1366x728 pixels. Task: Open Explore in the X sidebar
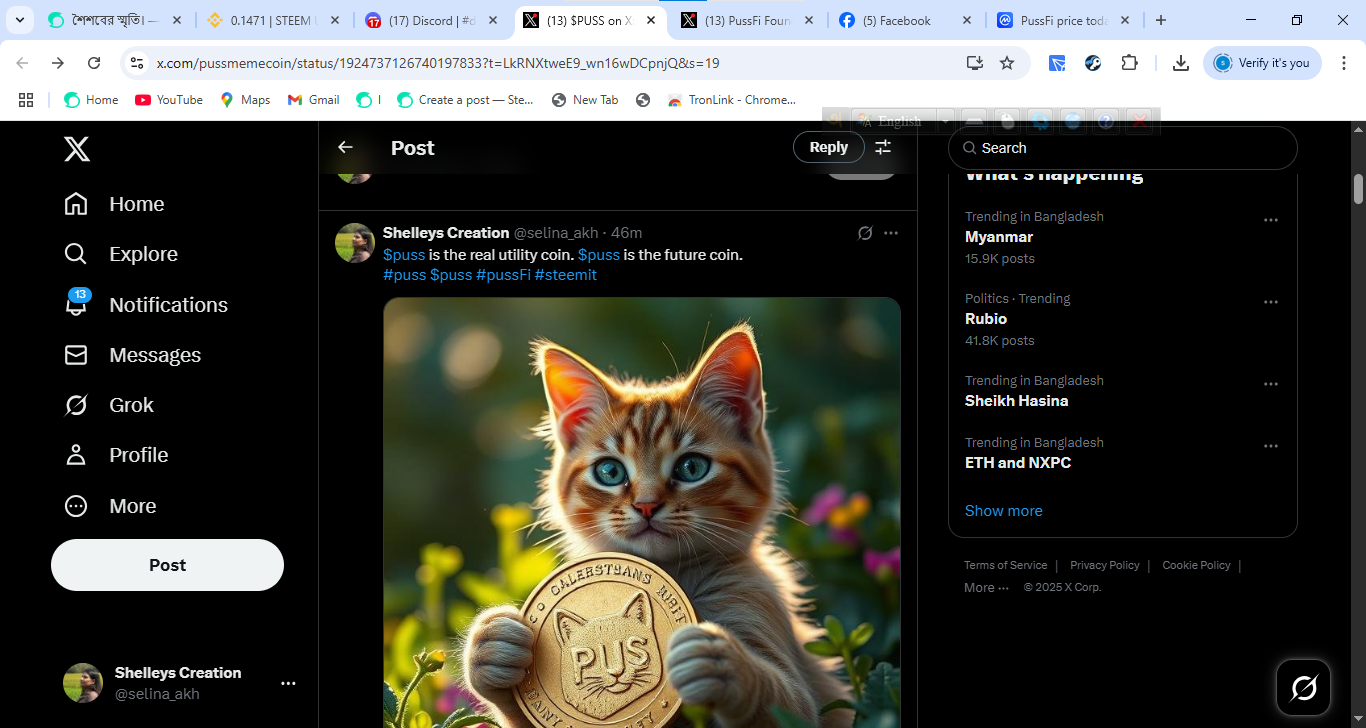tap(121, 254)
